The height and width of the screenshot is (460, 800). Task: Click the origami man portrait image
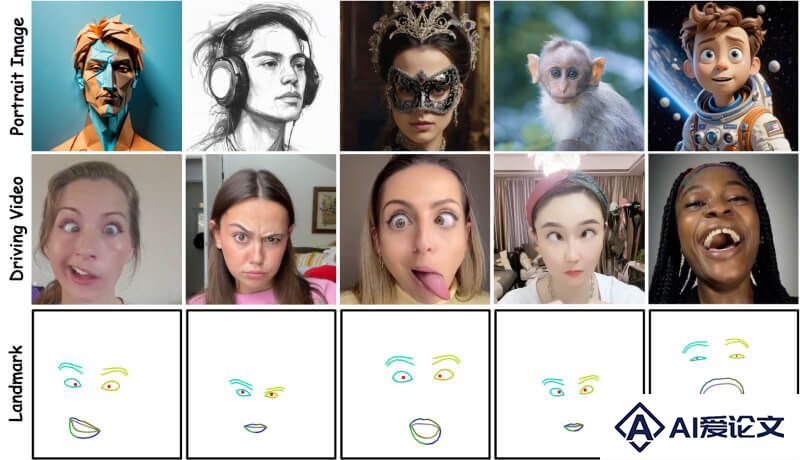[x=107, y=76]
